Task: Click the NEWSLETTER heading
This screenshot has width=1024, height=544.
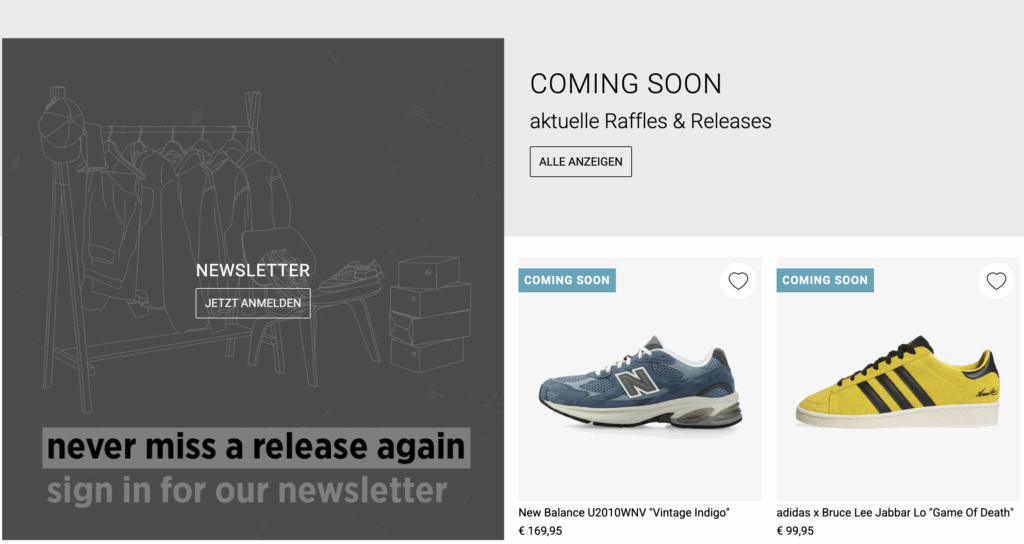Action: (x=253, y=270)
